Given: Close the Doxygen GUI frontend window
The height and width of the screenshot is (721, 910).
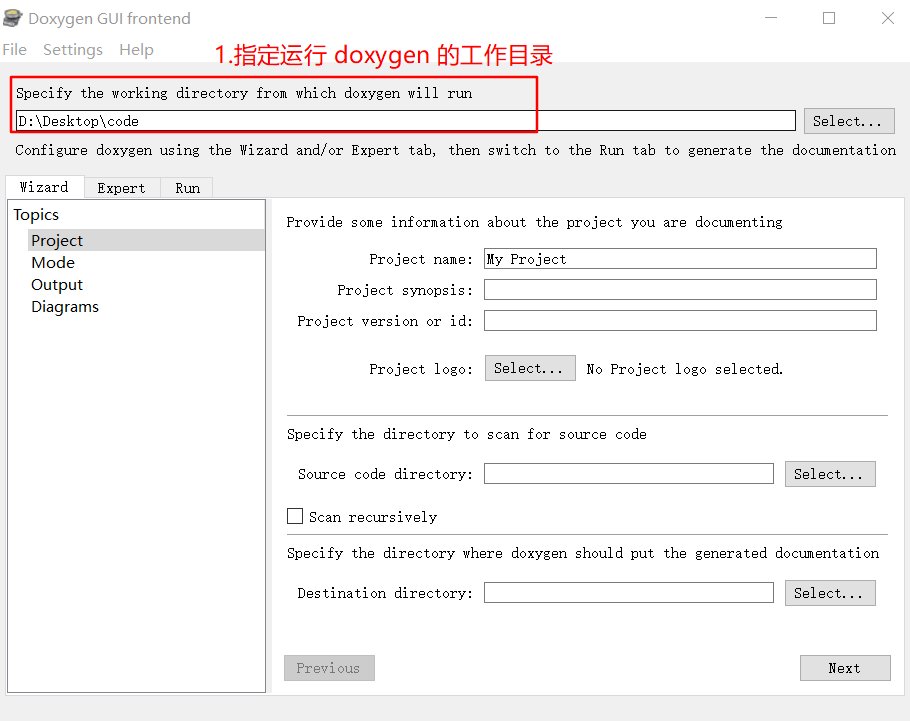Looking at the screenshot, I should 887,18.
